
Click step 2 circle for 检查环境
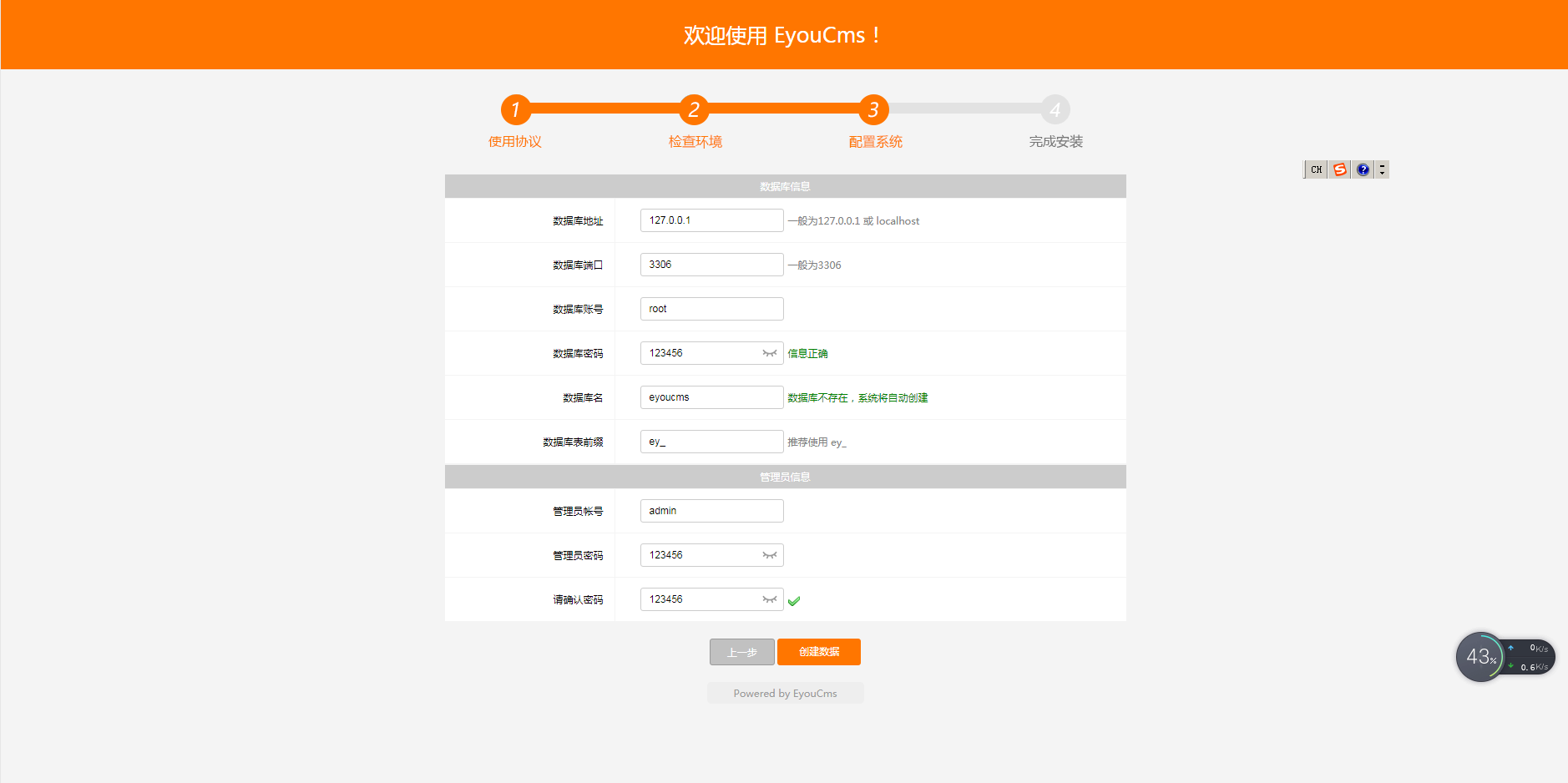coord(695,109)
